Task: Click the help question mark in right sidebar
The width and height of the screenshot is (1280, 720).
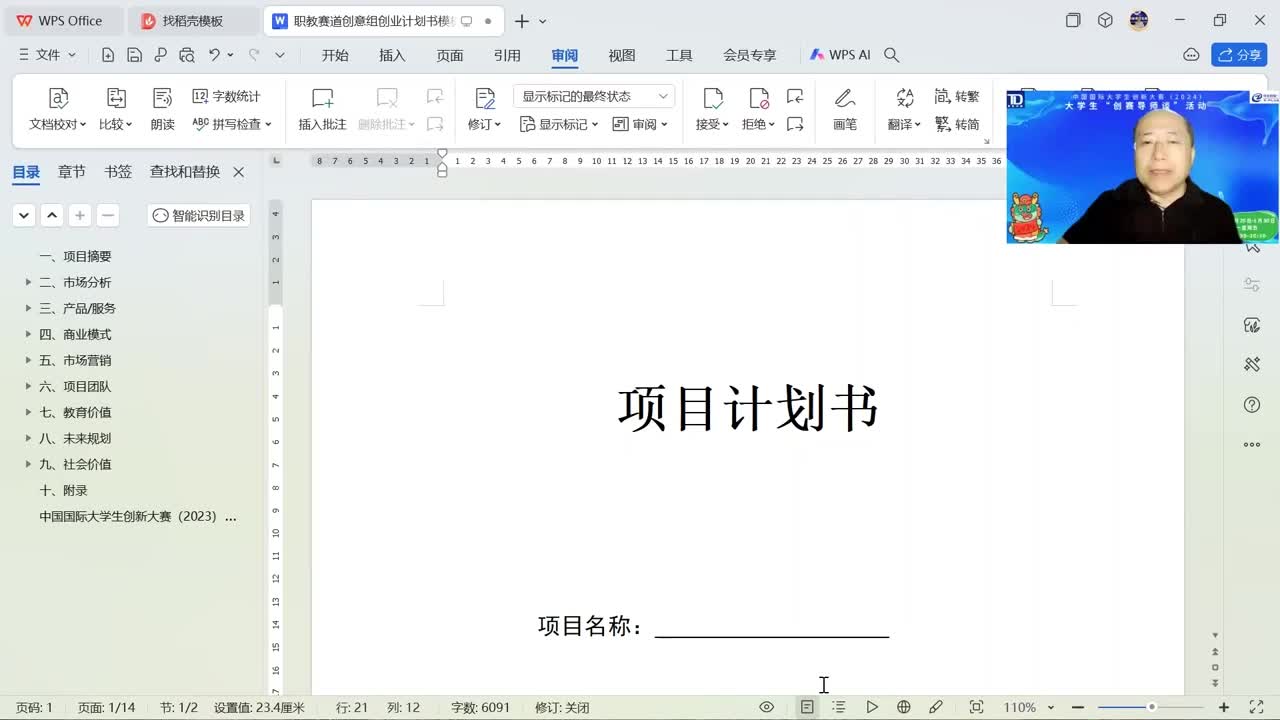Action: tap(1252, 404)
